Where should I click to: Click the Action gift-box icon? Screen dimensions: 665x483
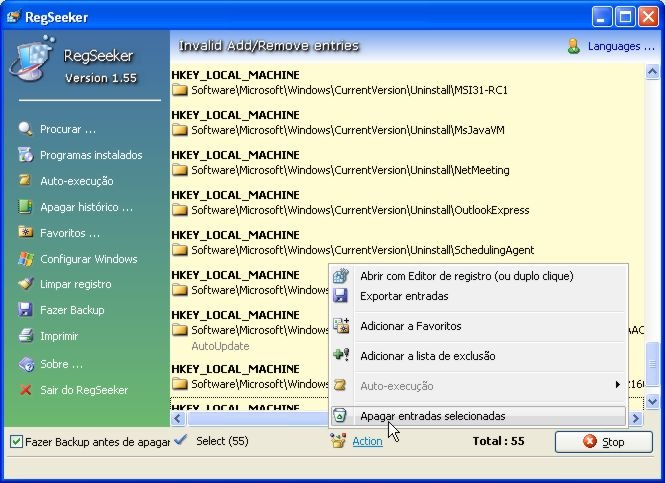pos(338,441)
